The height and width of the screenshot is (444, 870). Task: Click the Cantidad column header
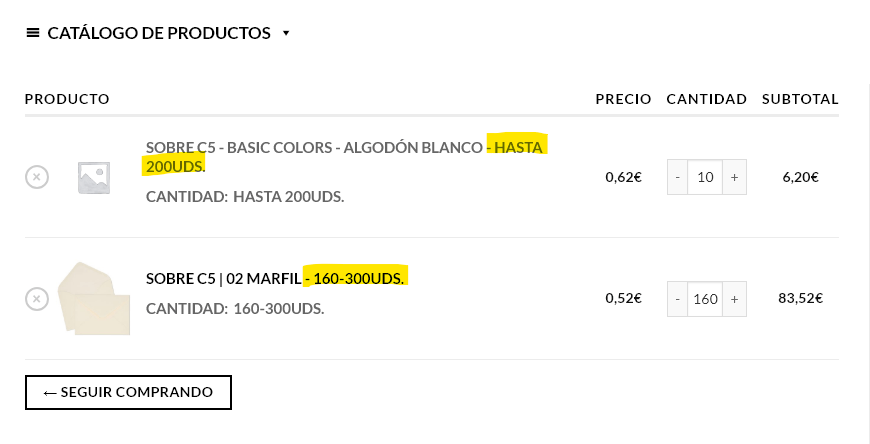tap(707, 99)
